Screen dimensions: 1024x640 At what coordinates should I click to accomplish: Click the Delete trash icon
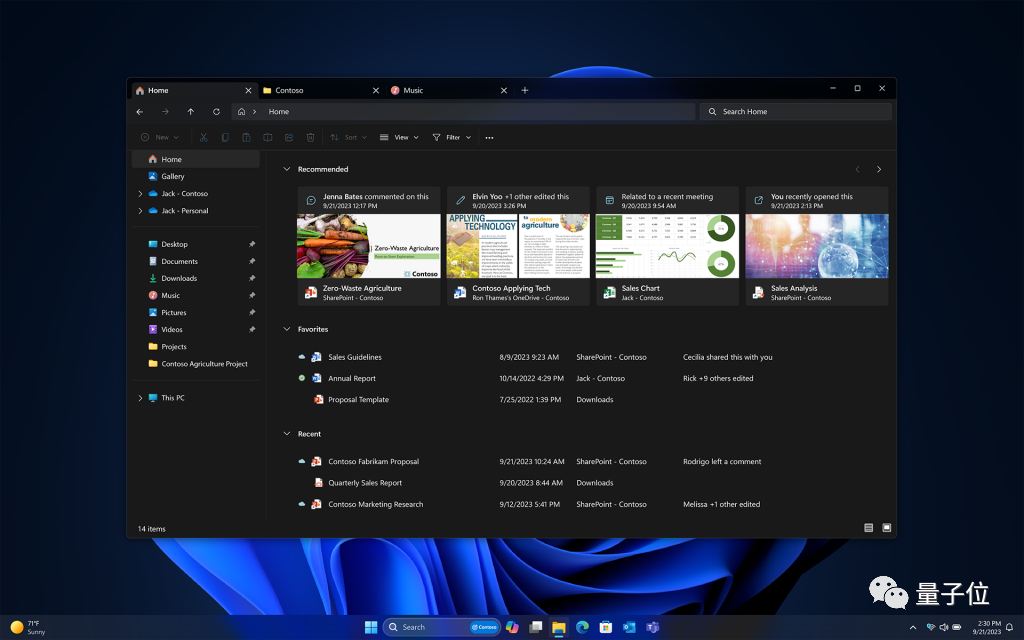click(x=311, y=137)
